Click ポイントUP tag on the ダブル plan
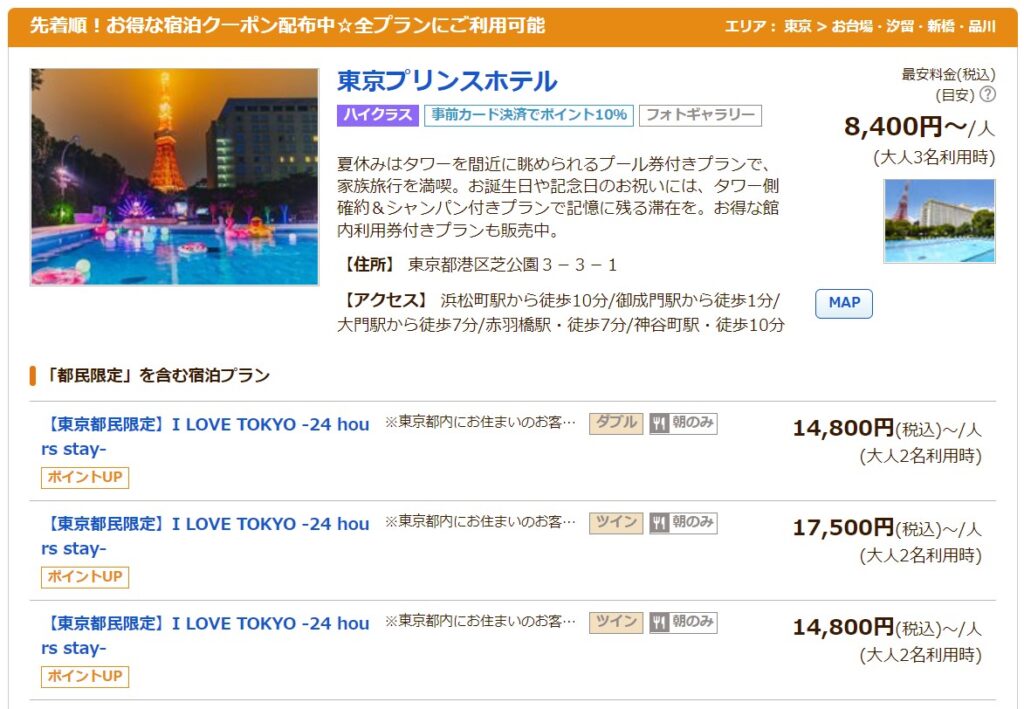This screenshot has height=709, width=1024. [85, 477]
